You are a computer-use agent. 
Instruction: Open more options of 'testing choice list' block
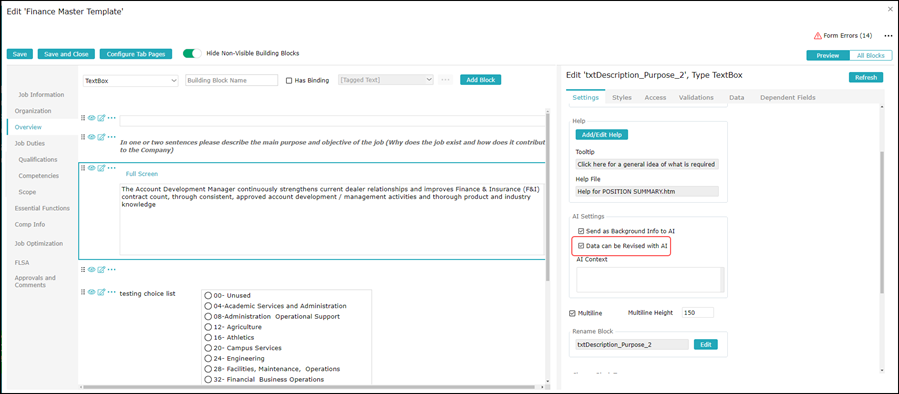coord(112,292)
